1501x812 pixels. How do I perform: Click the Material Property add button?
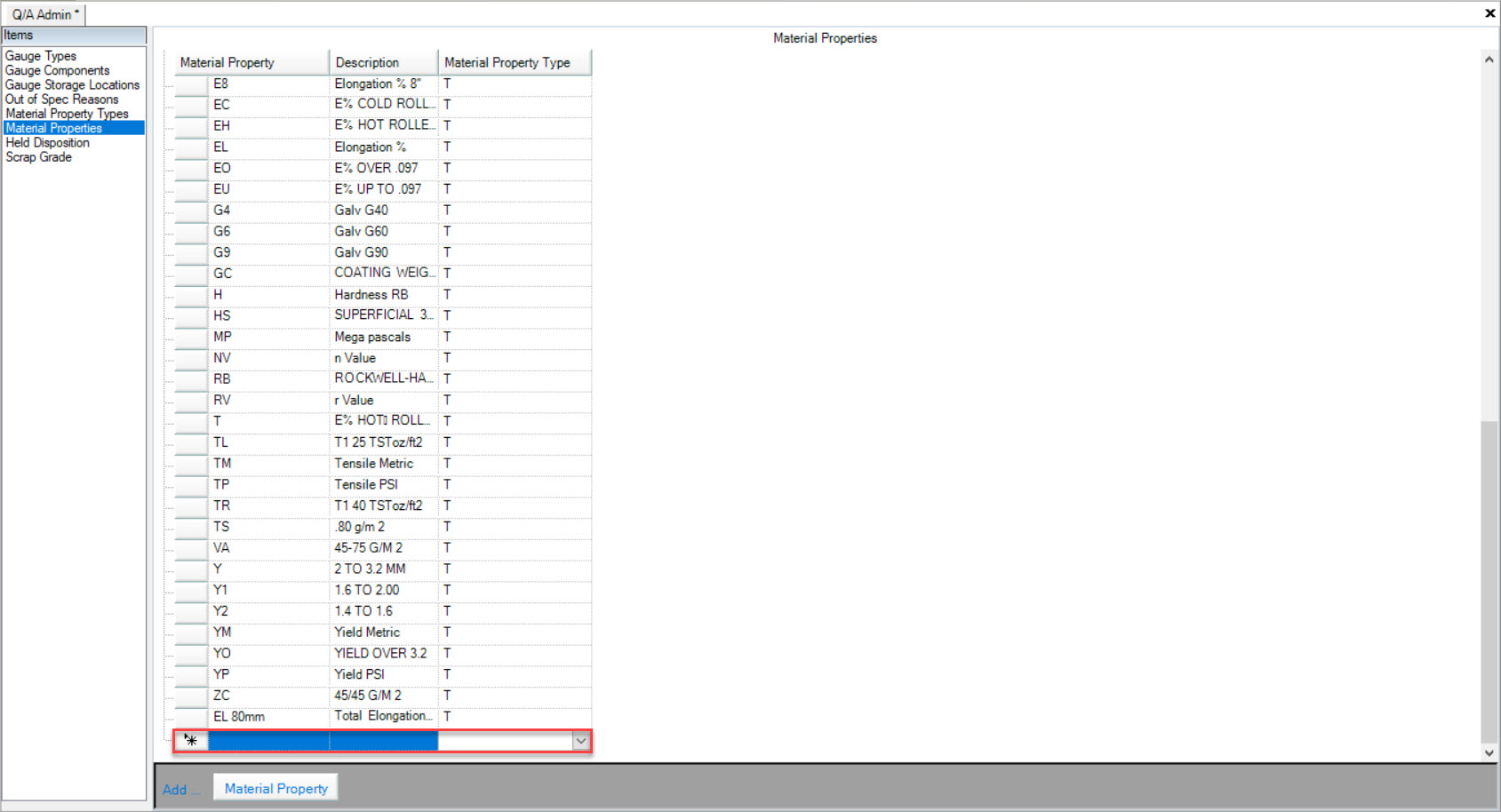click(275, 788)
